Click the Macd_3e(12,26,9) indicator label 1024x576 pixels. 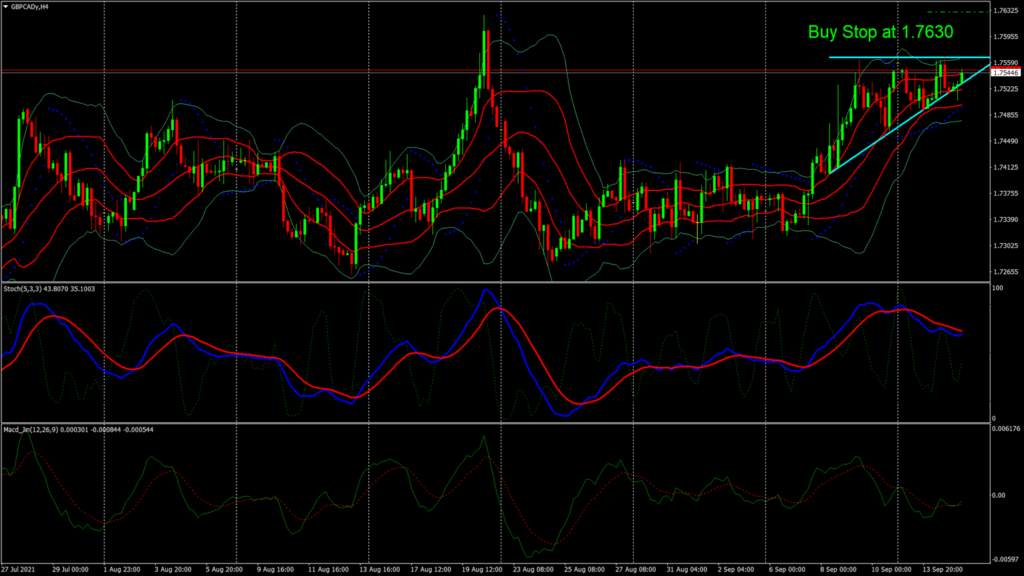tap(78, 430)
